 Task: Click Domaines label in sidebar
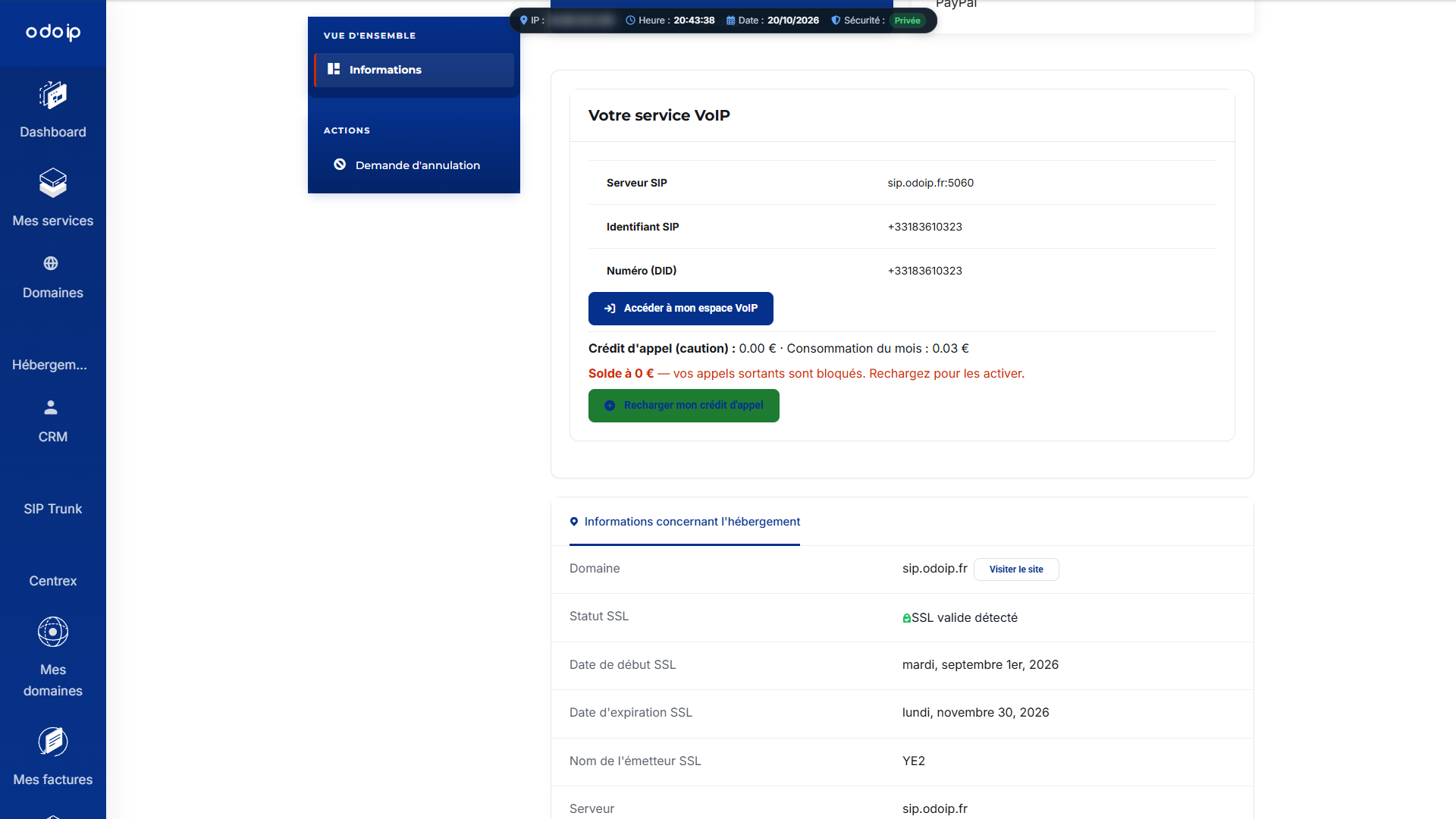click(53, 293)
